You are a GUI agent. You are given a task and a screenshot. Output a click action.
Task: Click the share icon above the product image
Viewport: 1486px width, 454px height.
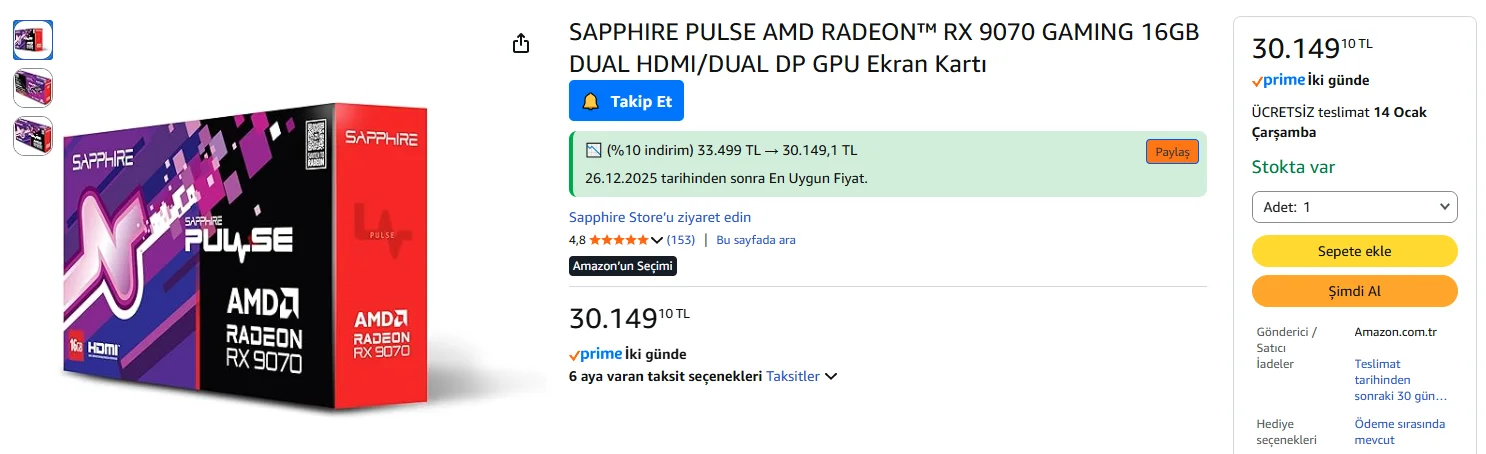(520, 44)
